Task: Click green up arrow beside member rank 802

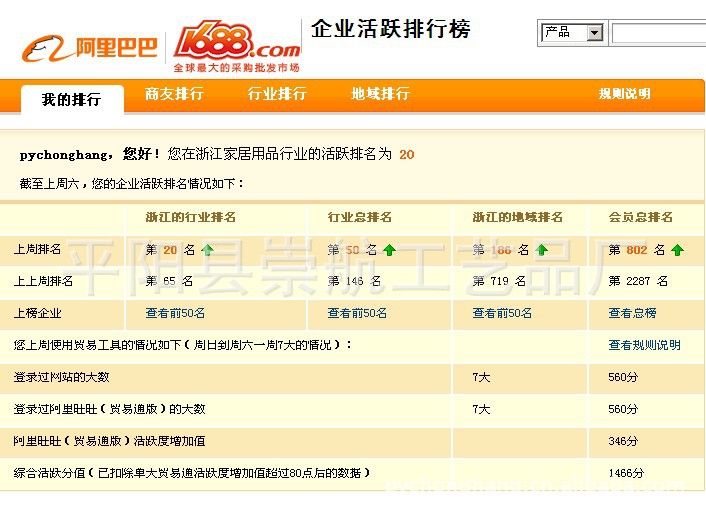Action: 677,250
